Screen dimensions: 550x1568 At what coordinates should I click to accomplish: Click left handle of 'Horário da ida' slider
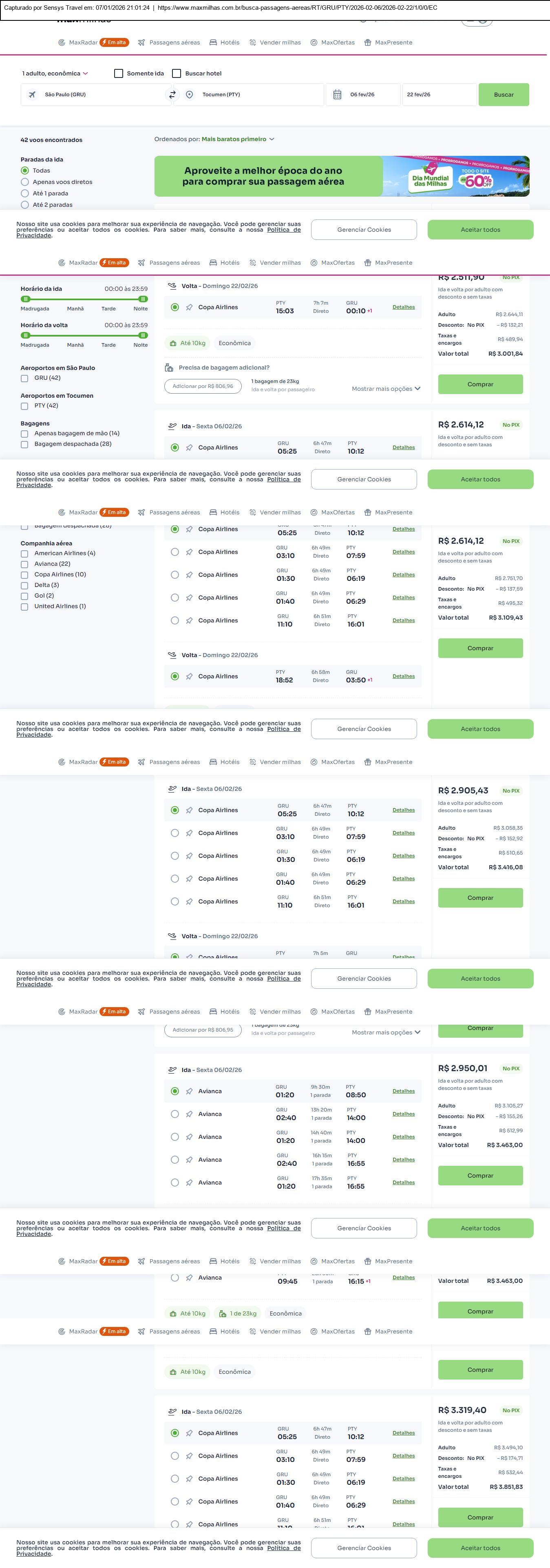pos(25,299)
